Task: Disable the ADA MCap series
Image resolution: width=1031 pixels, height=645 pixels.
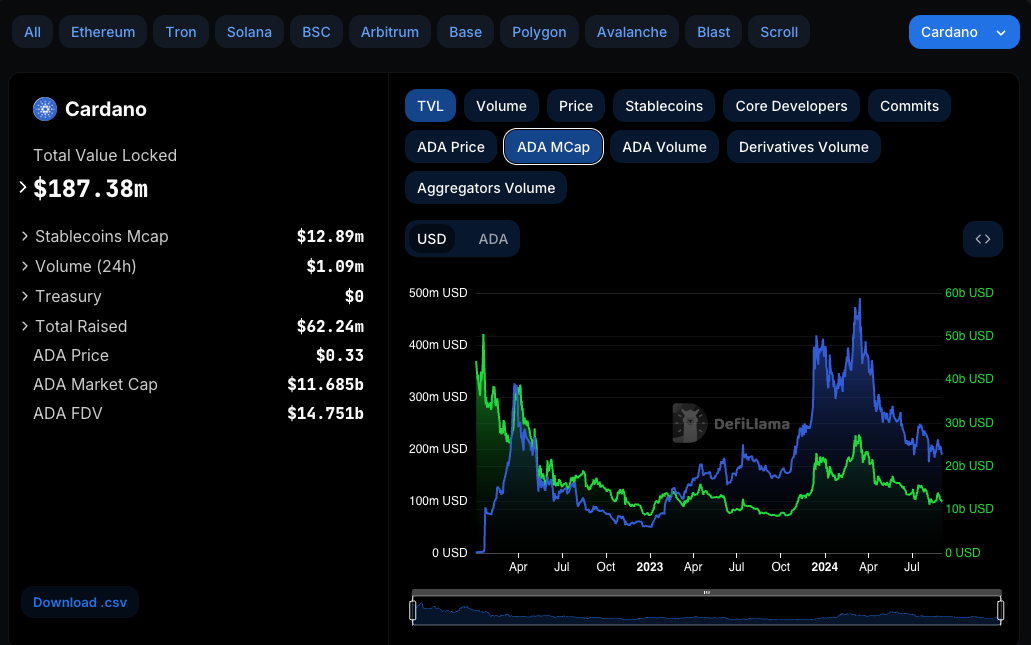Action: (554, 147)
